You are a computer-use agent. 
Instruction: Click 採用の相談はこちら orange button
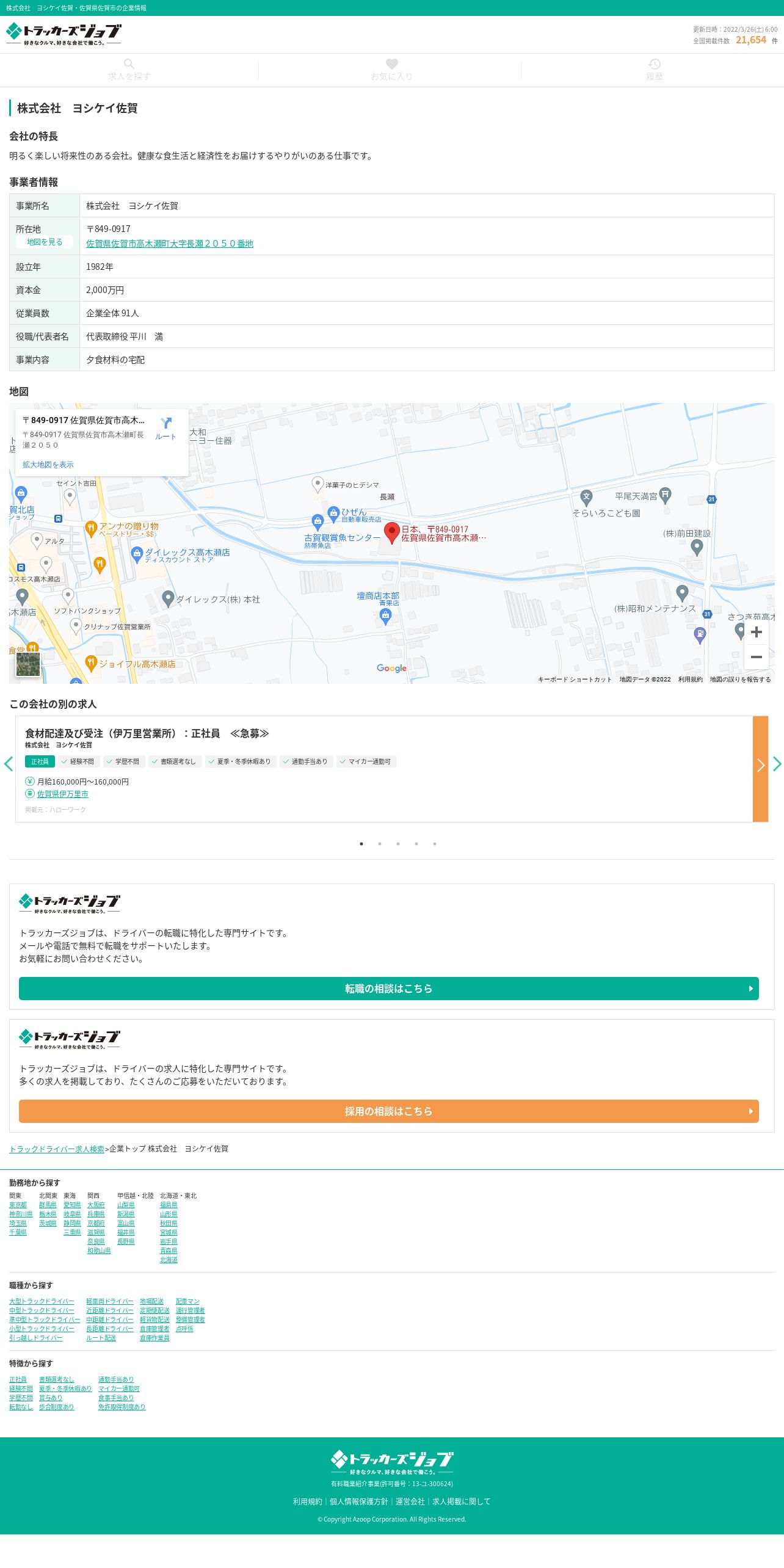pos(389,1111)
